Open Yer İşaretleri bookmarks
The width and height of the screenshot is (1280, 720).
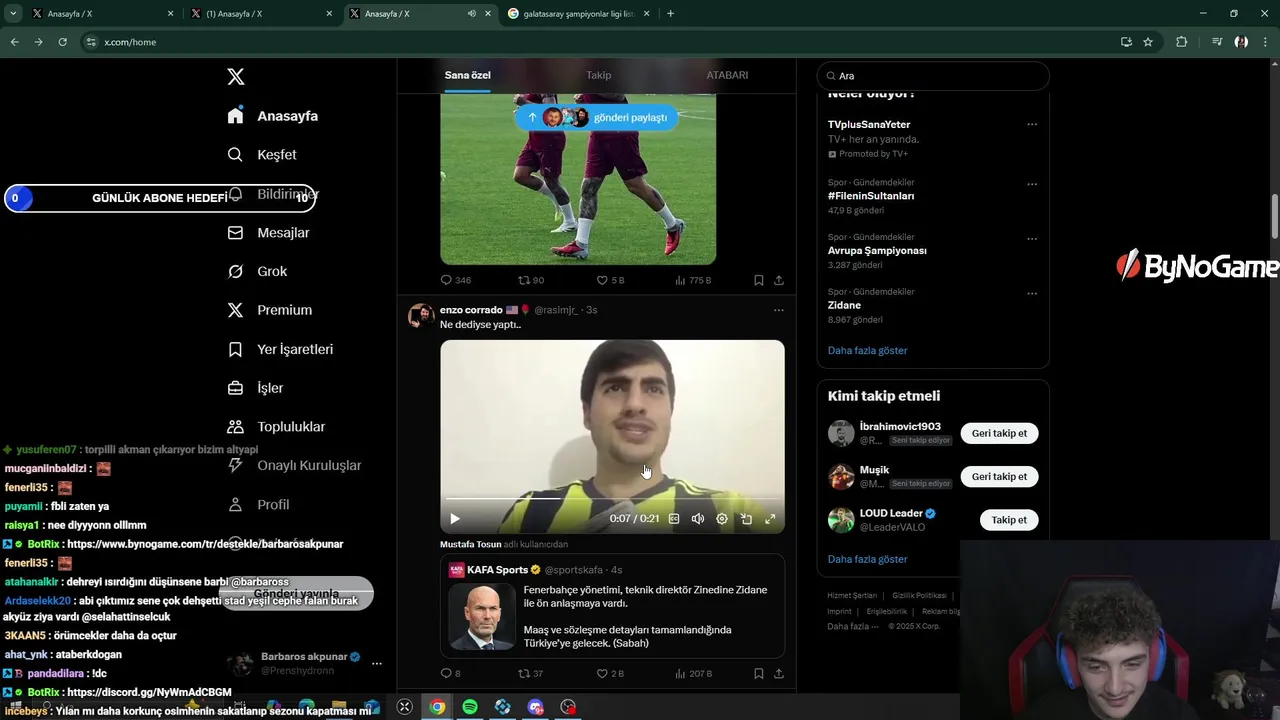pyautogui.click(x=281, y=349)
